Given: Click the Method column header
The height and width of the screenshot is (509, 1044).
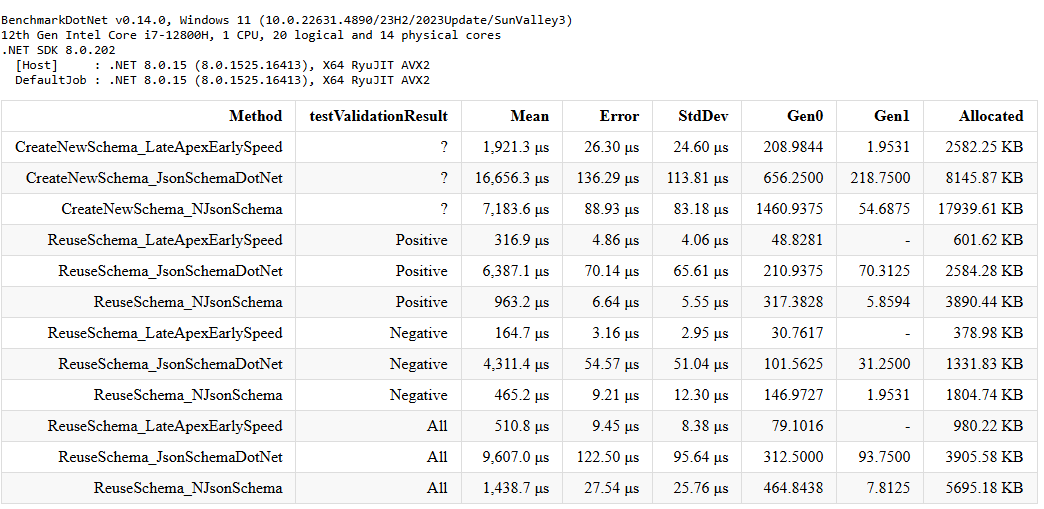Looking at the screenshot, I should [x=255, y=116].
